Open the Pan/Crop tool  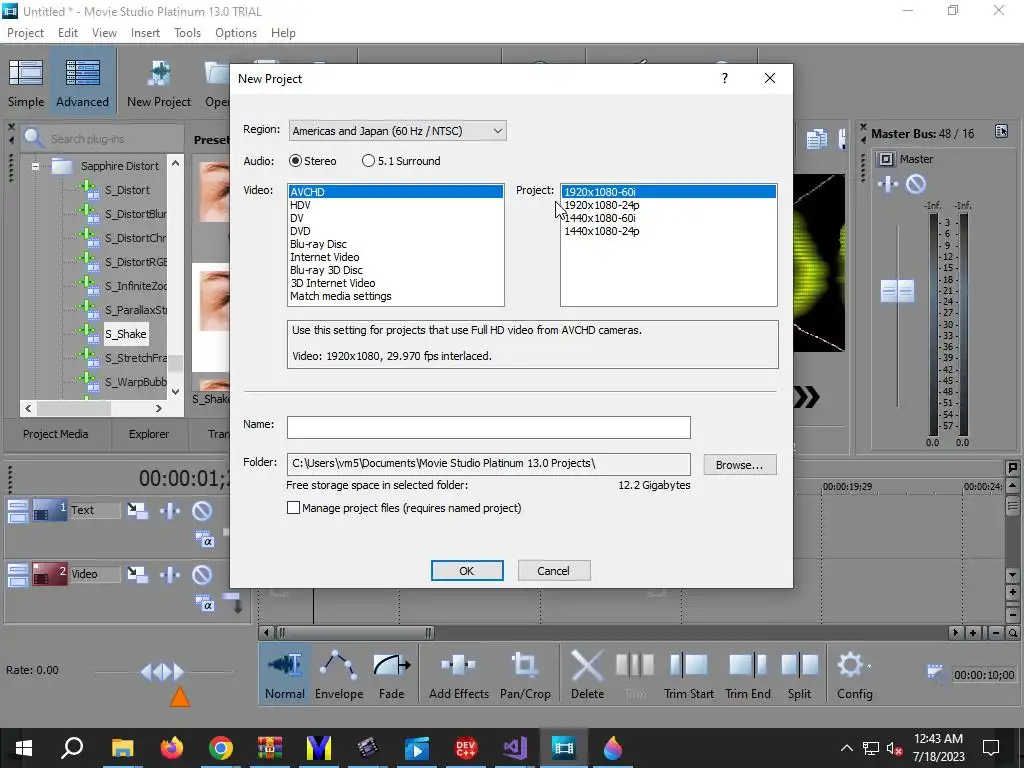[525, 676]
